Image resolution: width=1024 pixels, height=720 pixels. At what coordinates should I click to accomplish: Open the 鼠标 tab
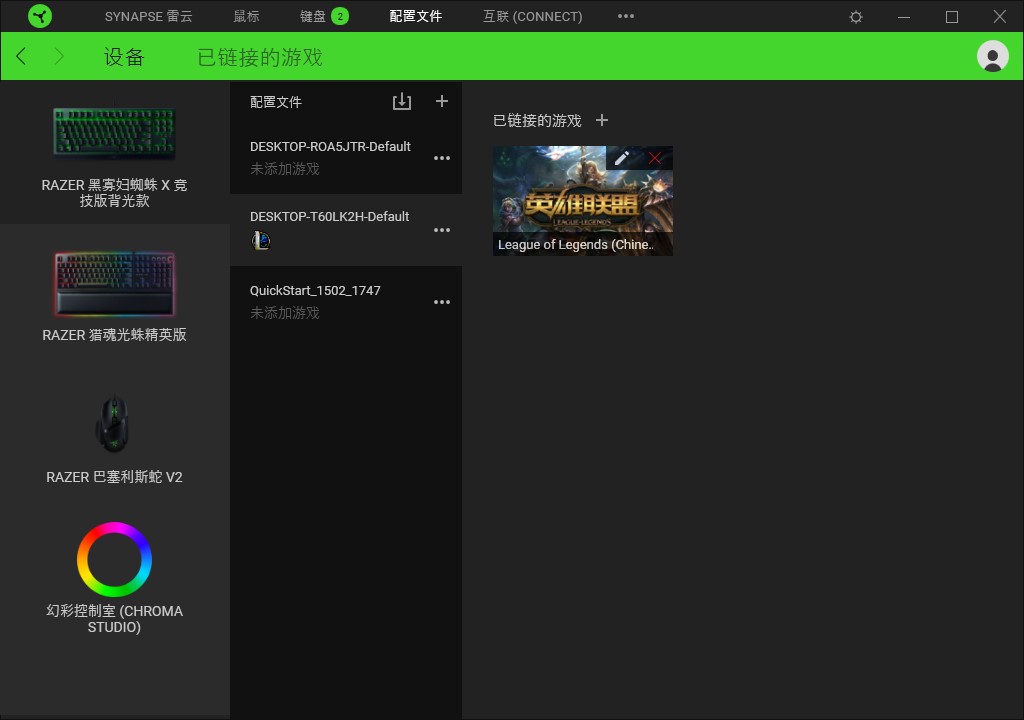(245, 16)
